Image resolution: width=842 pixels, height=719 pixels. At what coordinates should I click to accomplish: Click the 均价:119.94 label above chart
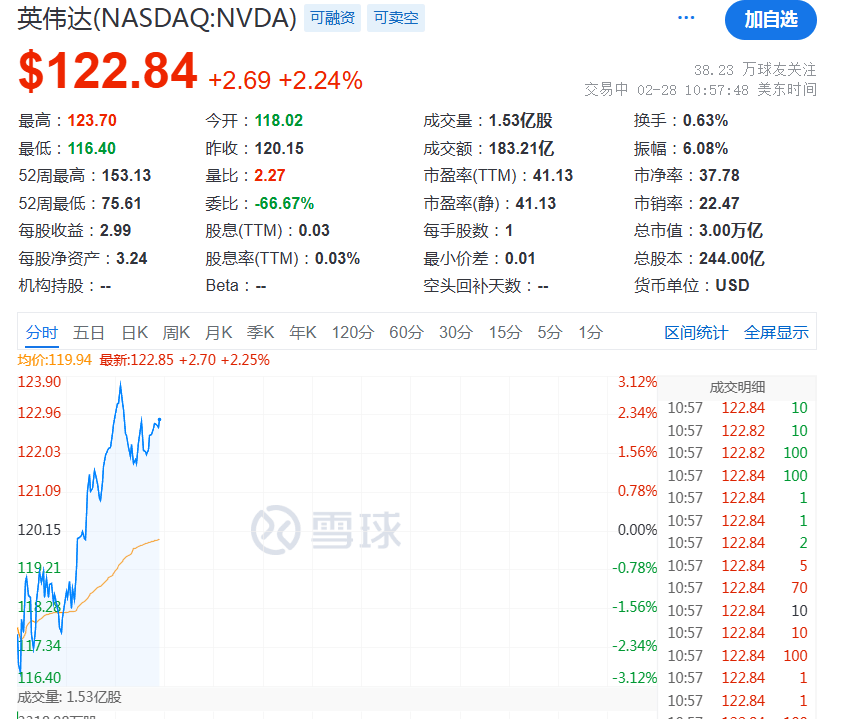point(54,360)
